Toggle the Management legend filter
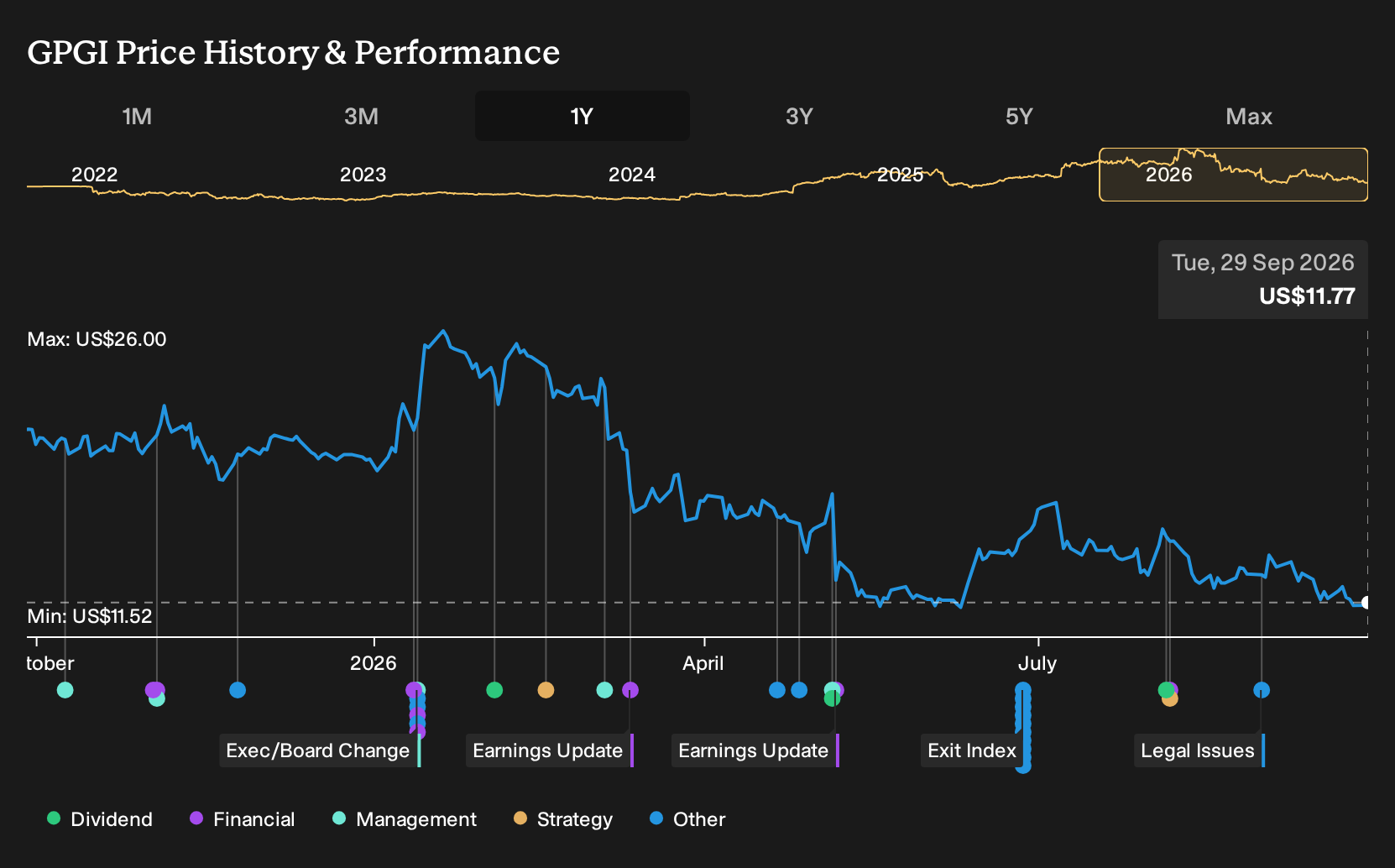1395x868 pixels. click(x=405, y=819)
